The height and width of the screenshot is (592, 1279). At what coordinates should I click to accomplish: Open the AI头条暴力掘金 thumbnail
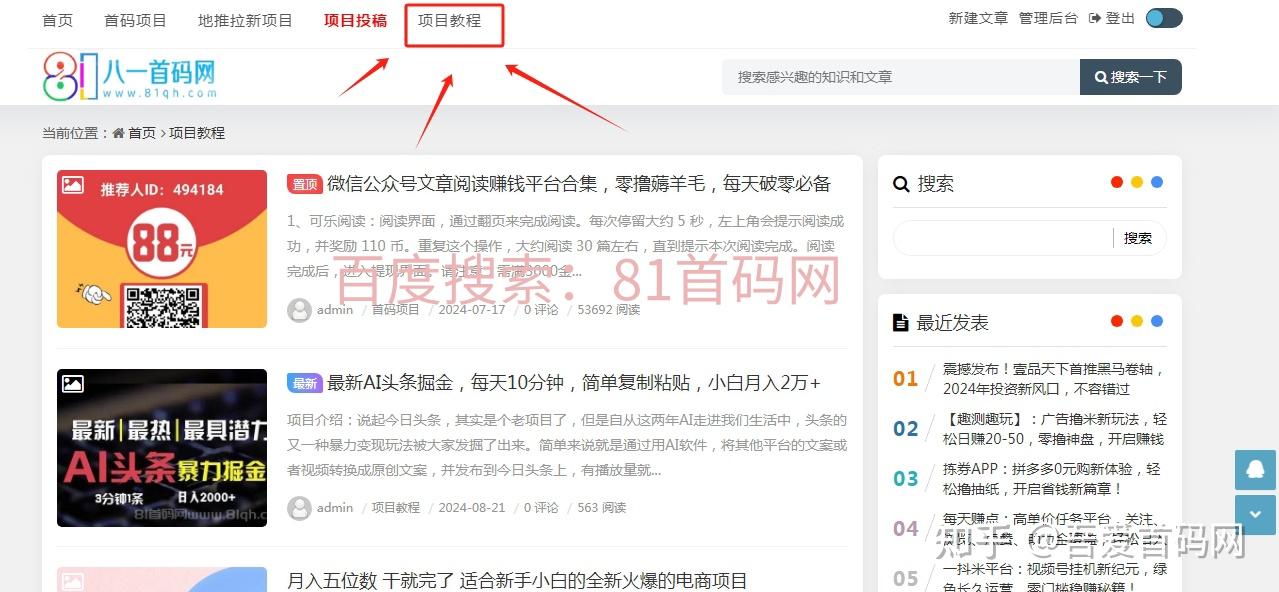(162, 448)
